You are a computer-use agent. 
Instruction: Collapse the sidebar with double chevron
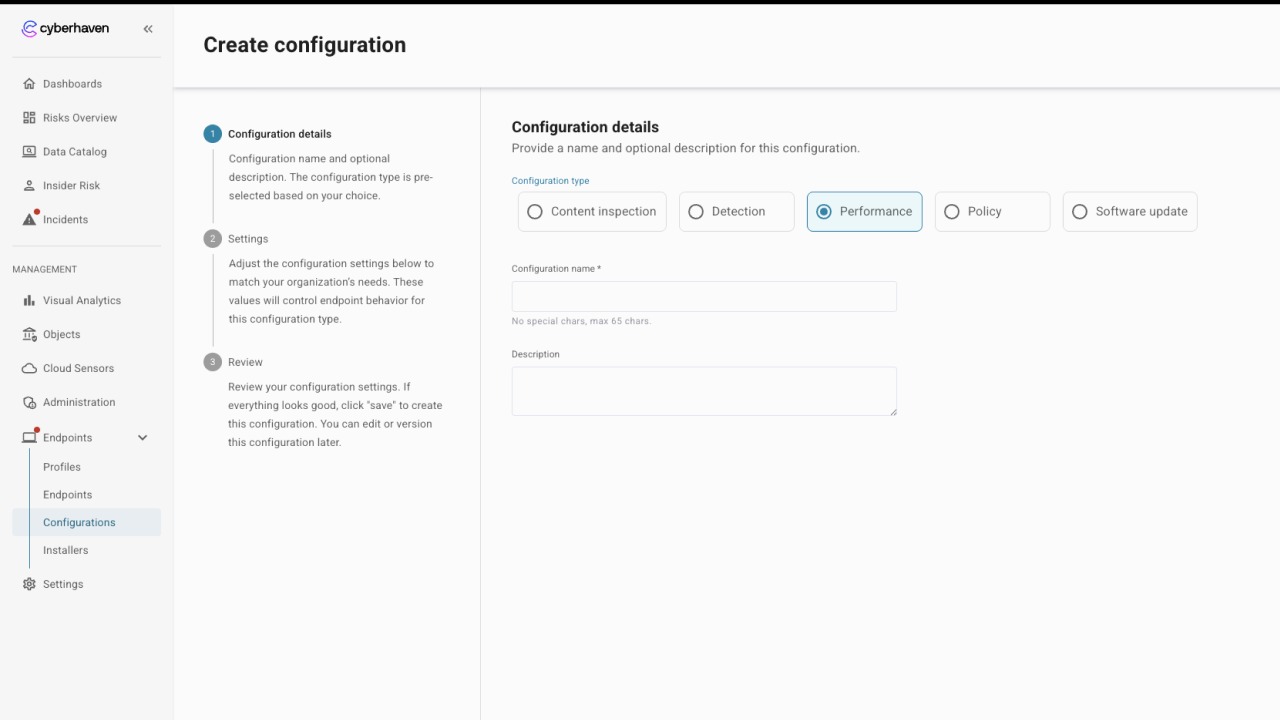pyautogui.click(x=148, y=29)
